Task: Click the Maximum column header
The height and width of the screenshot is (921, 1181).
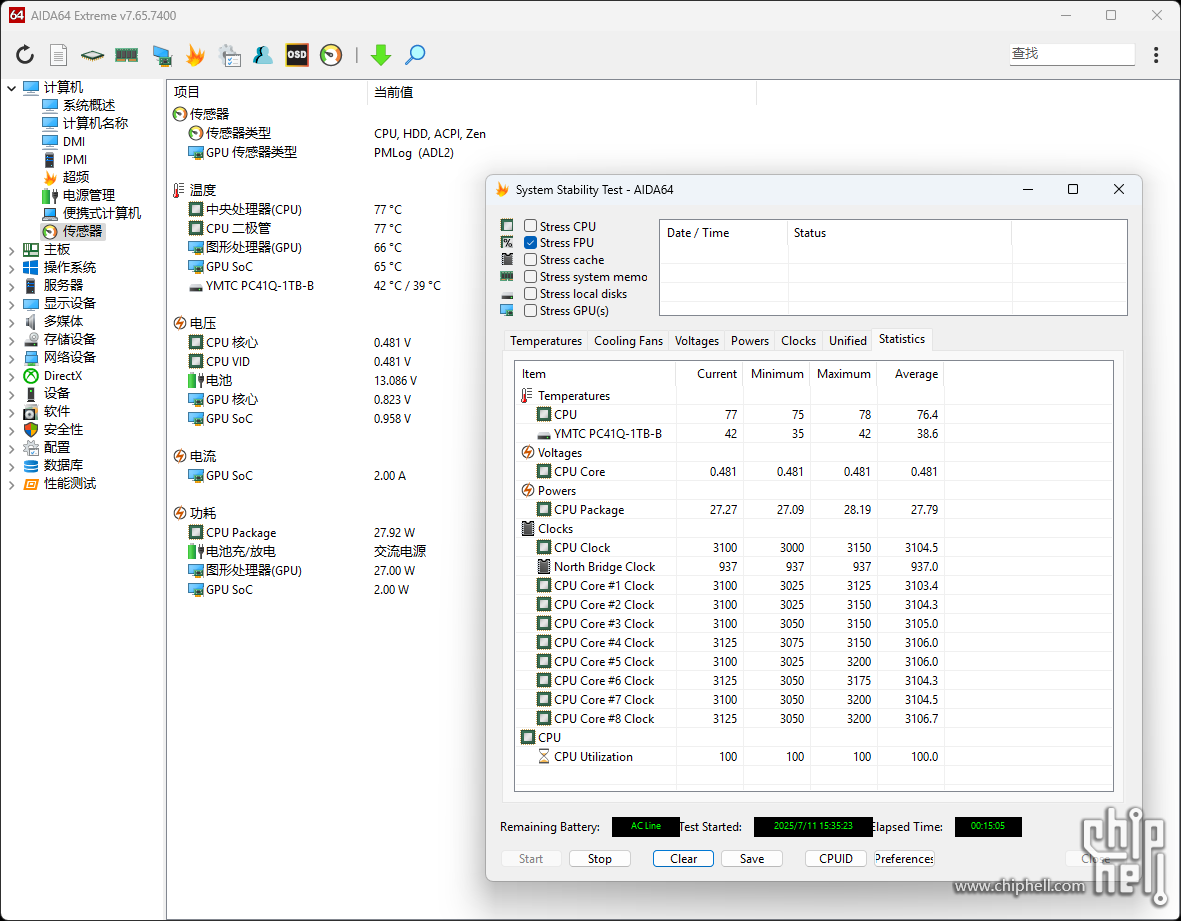Action: pyautogui.click(x=844, y=374)
